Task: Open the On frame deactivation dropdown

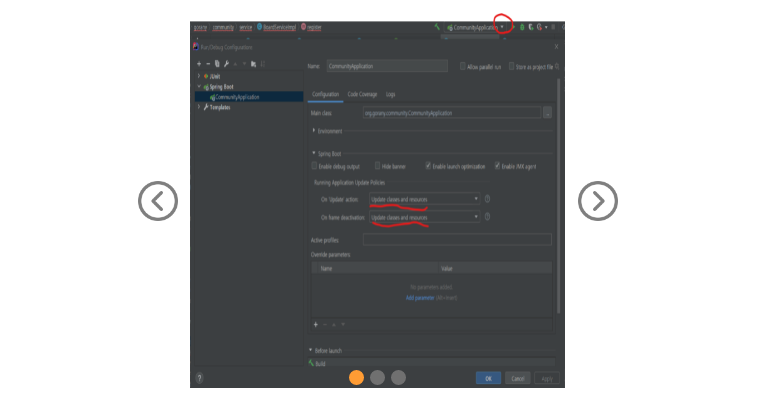Action: (x=425, y=217)
